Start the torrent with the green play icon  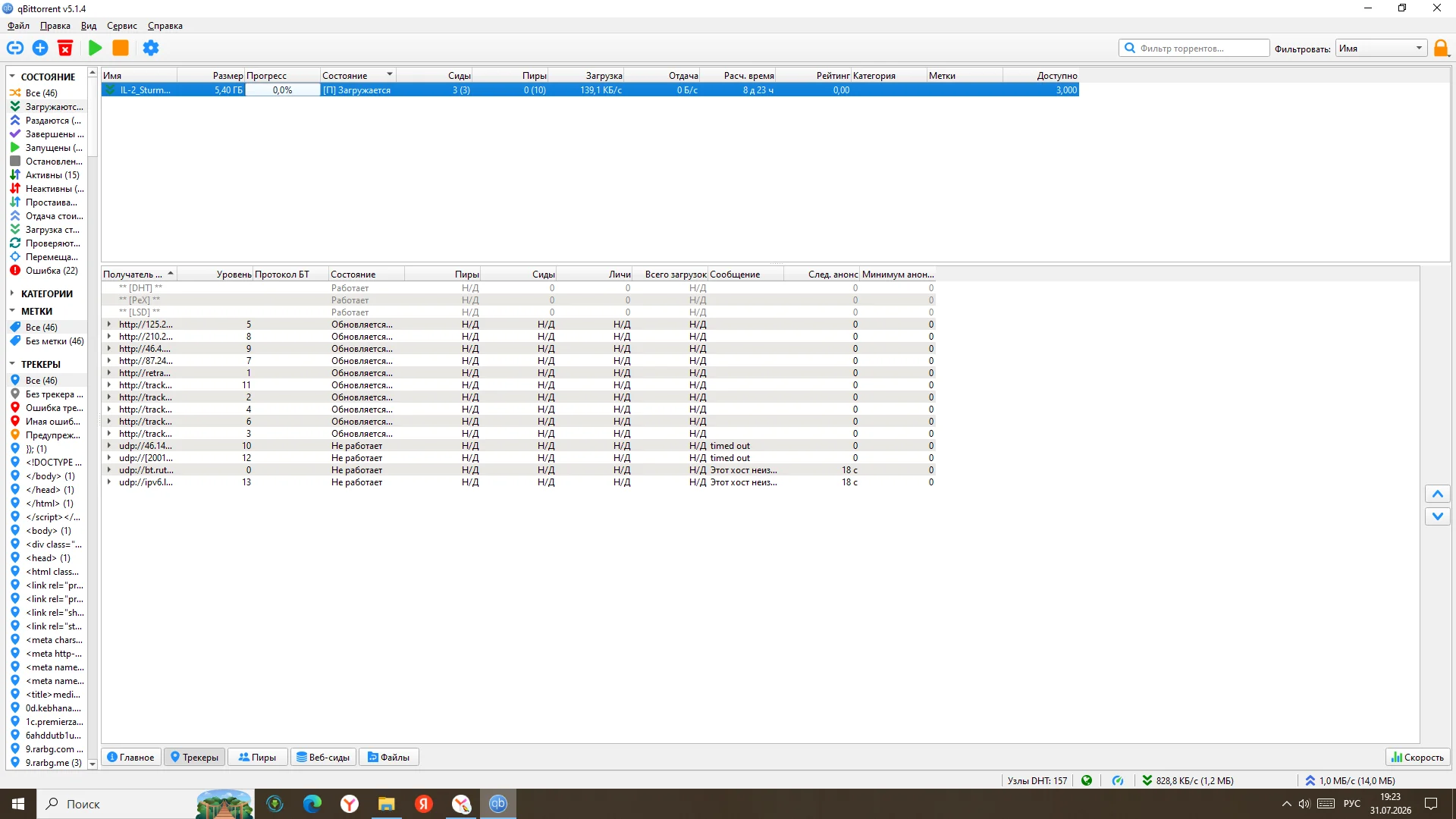[x=96, y=49]
